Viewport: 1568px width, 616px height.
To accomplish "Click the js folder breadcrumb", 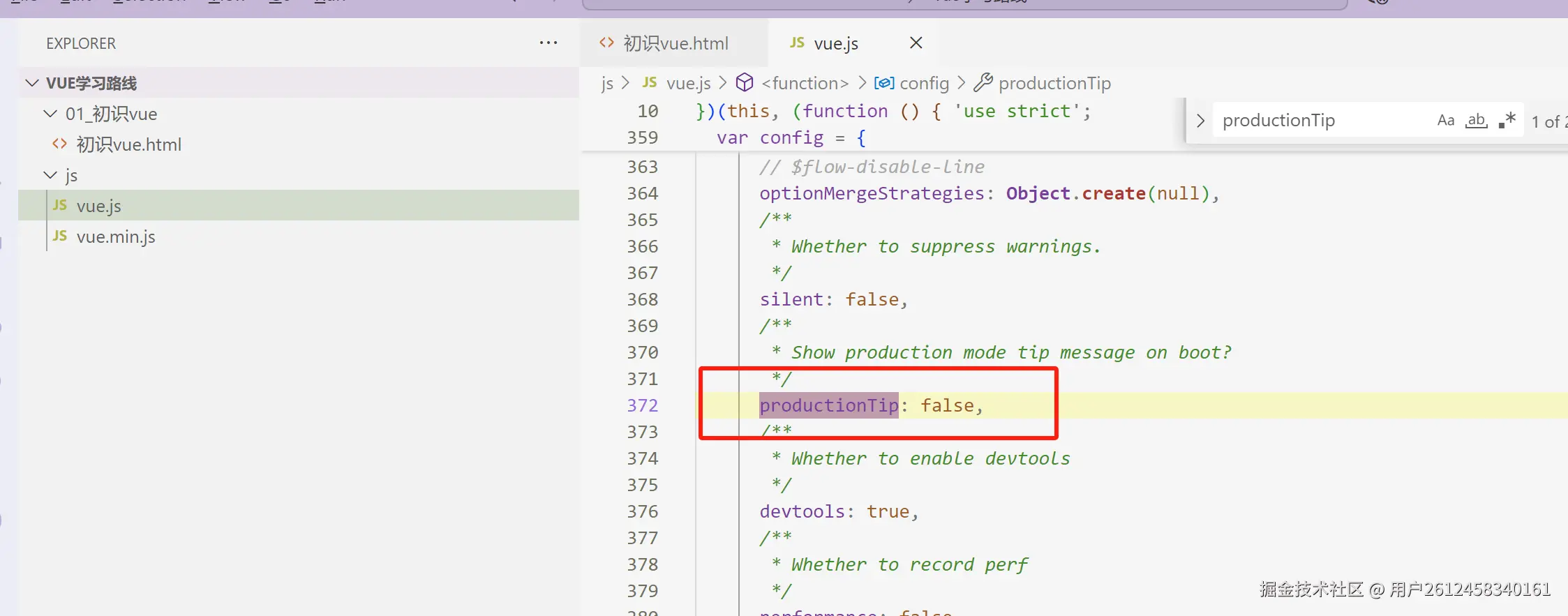I will [607, 83].
